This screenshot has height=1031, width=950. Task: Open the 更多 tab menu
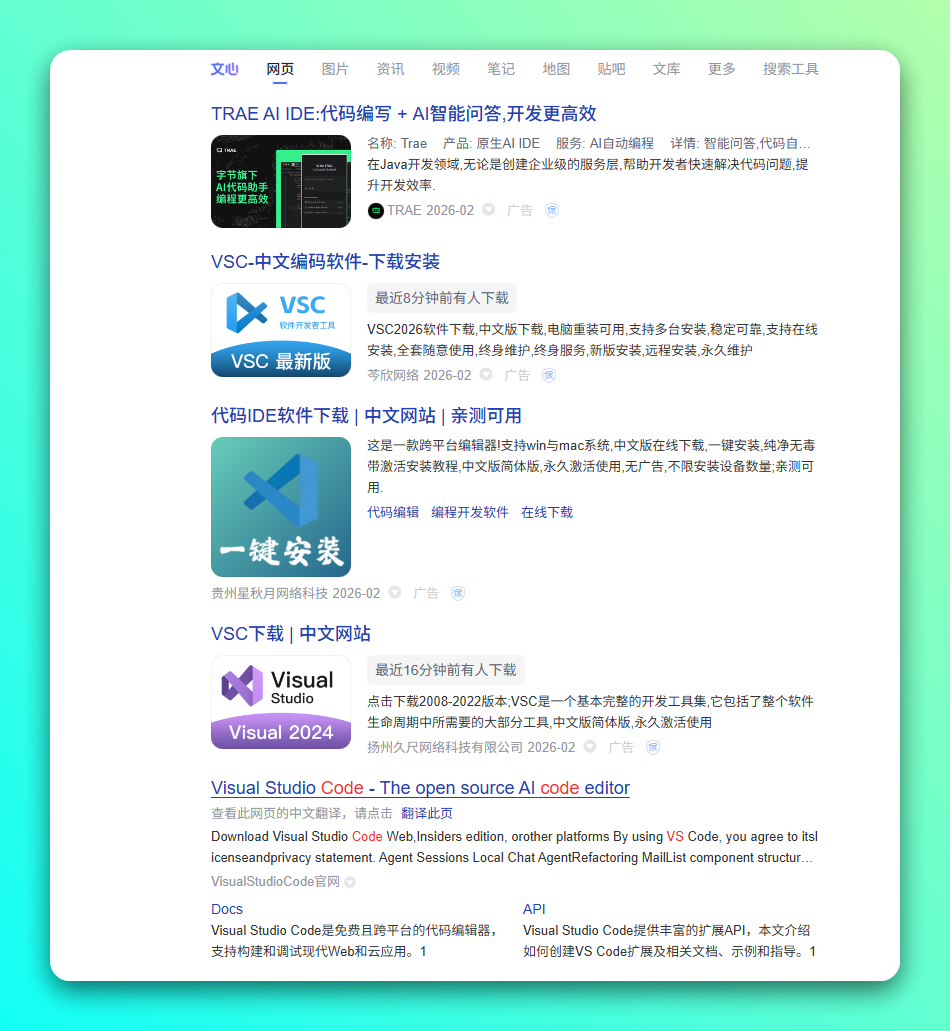point(721,69)
